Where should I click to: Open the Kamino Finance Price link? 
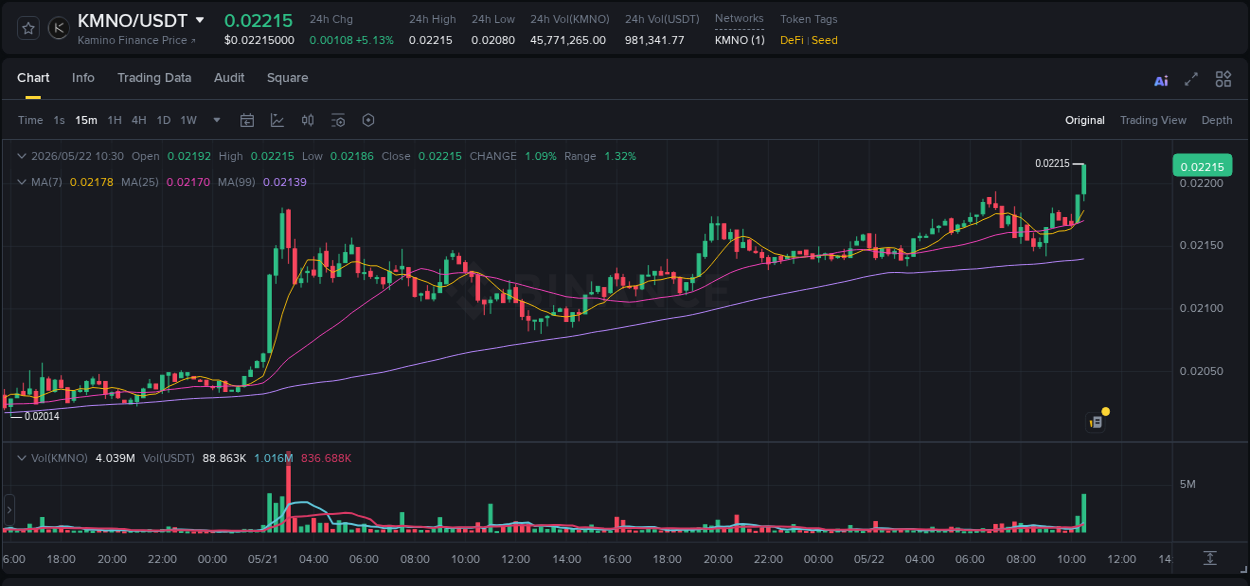point(137,40)
